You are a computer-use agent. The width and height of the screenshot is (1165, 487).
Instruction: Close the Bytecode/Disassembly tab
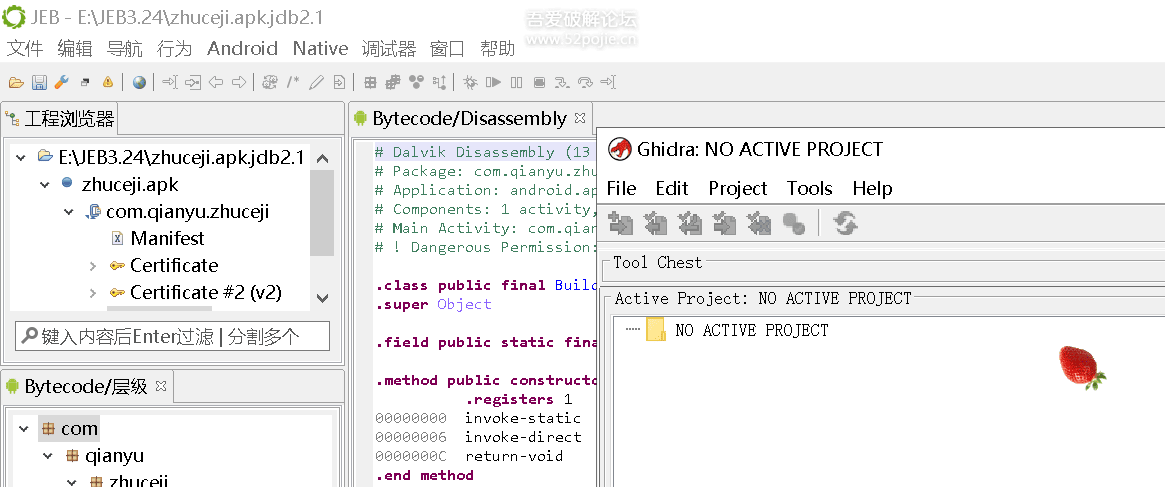580,117
